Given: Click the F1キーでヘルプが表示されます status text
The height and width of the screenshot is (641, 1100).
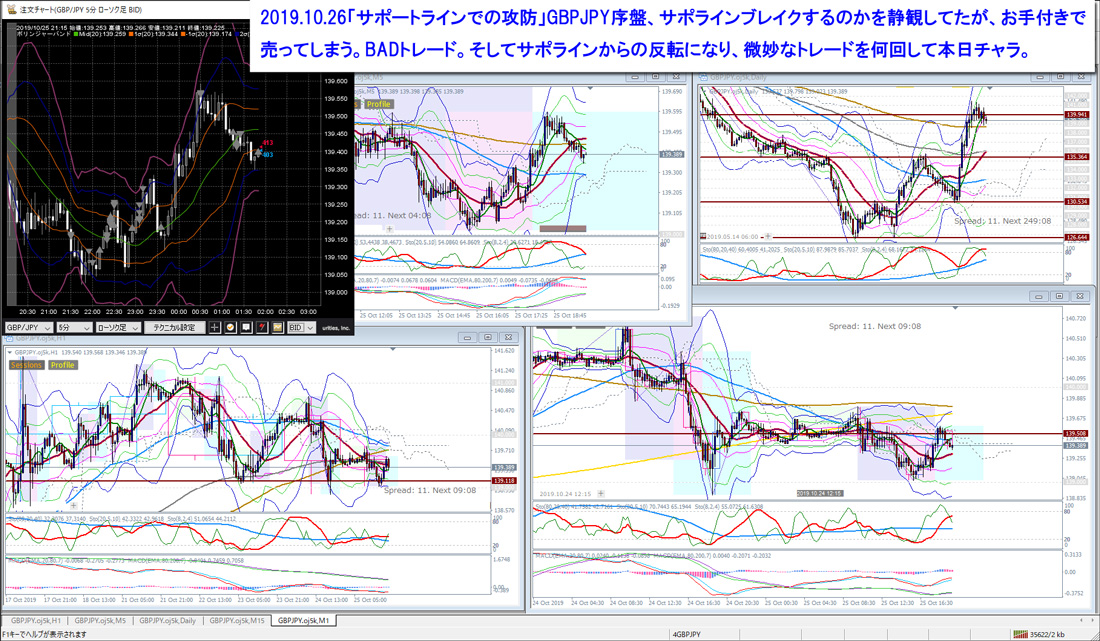Looking at the screenshot, I should point(44,634).
